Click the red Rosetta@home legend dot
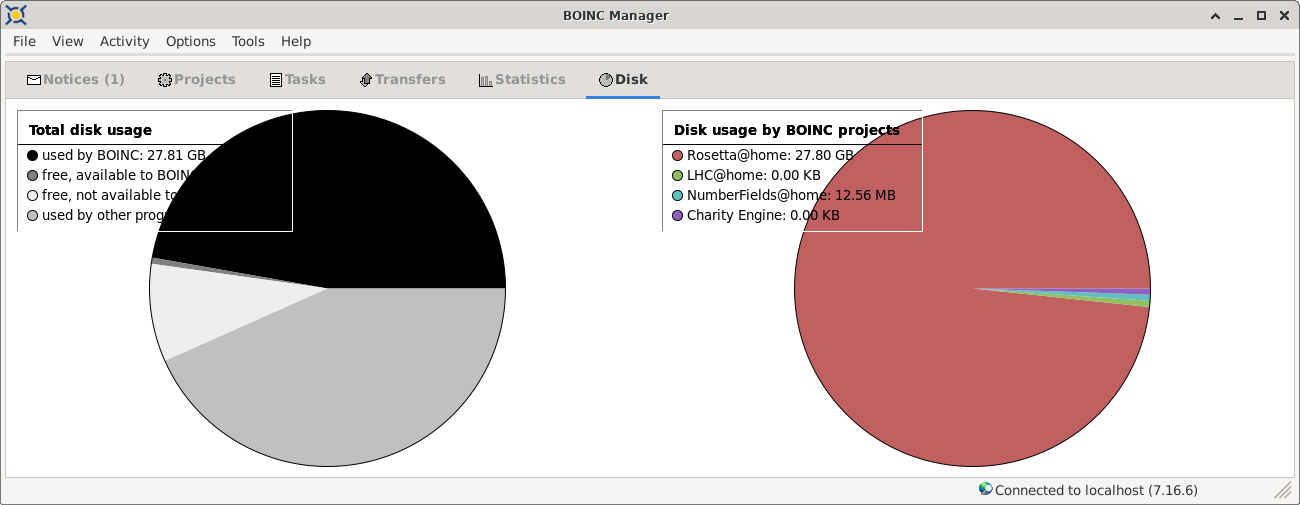The width and height of the screenshot is (1300, 505). coord(677,155)
